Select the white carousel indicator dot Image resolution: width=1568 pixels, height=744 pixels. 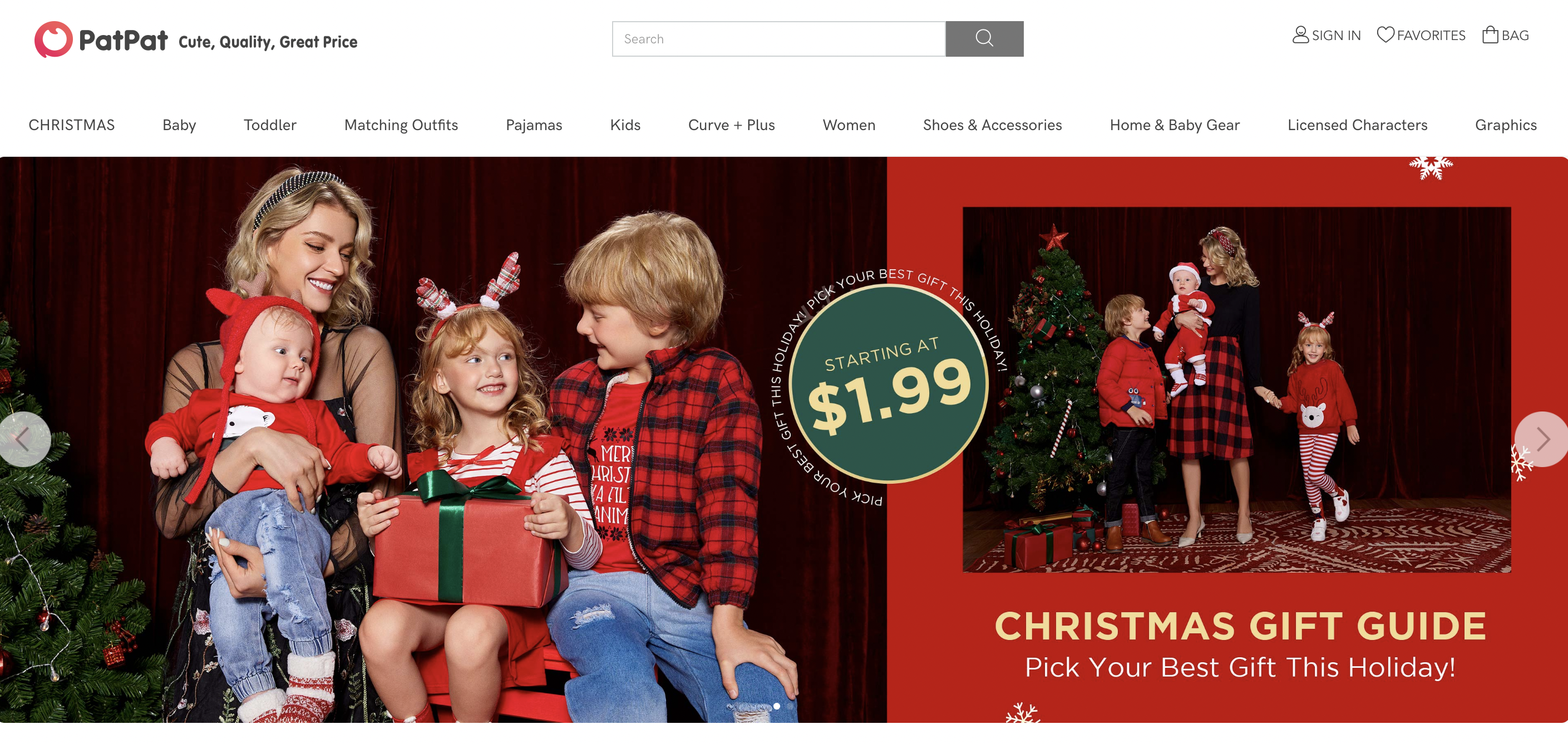[x=777, y=706]
